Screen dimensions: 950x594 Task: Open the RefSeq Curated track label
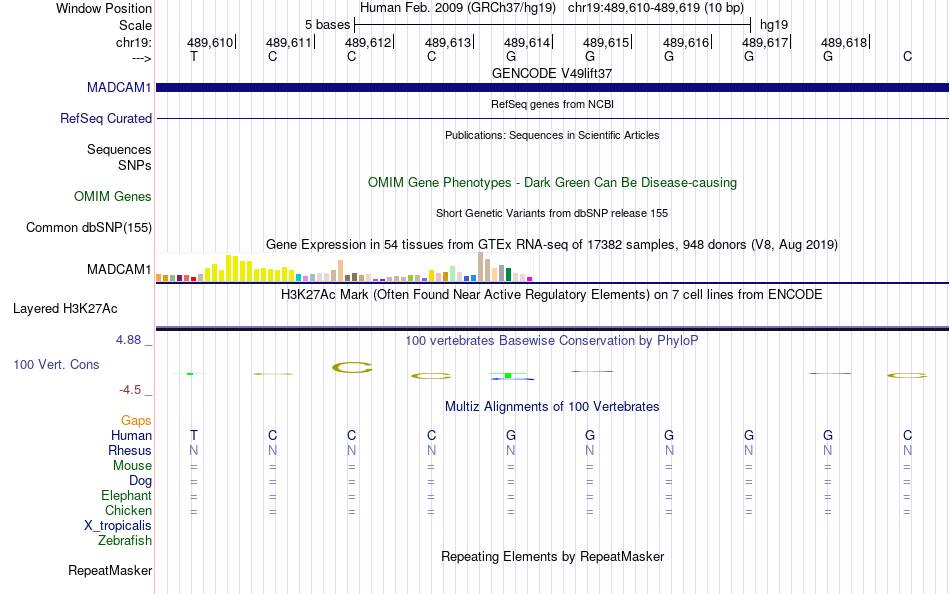point(106,118)
